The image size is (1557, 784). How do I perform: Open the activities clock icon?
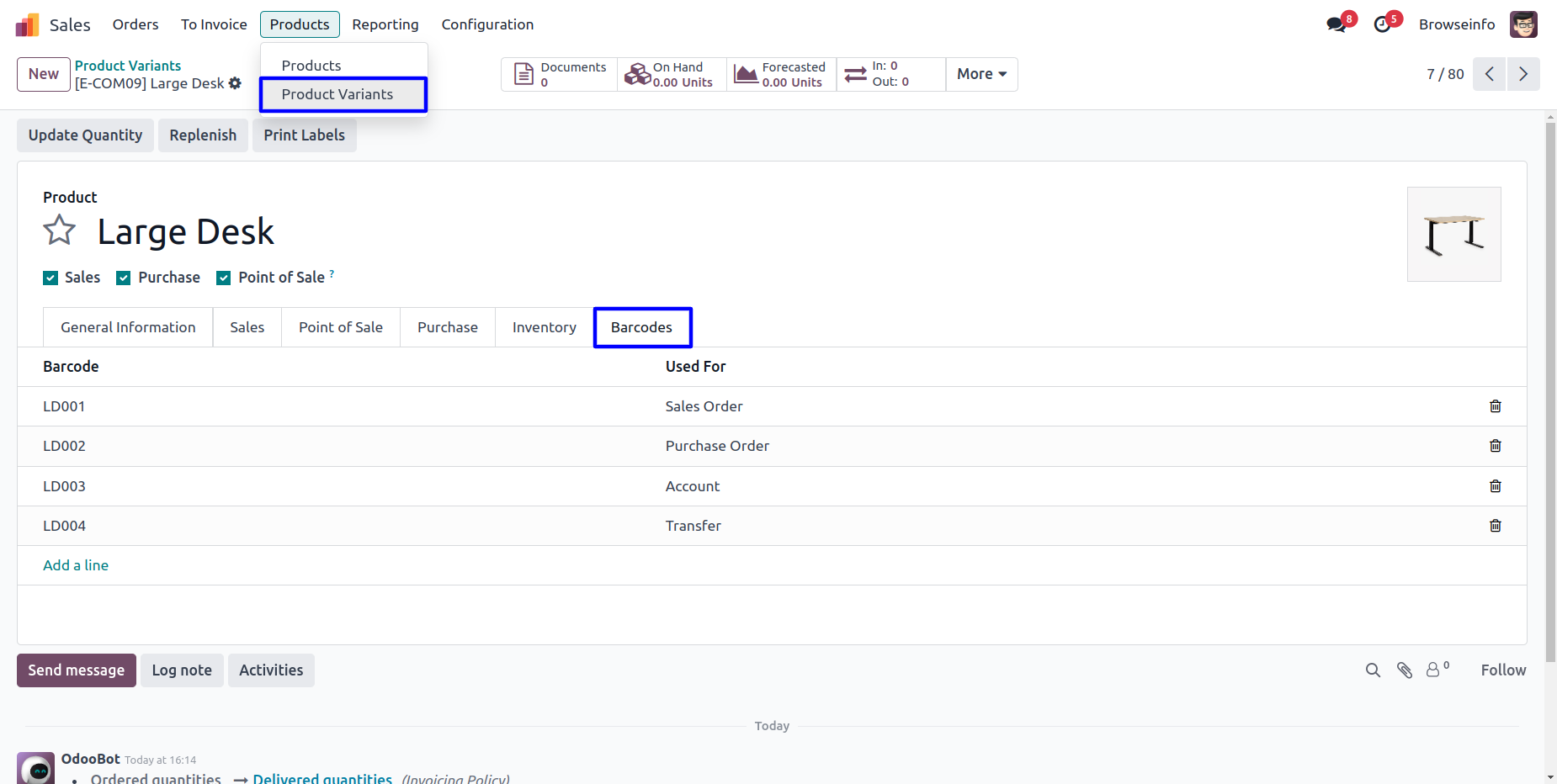1382,24
